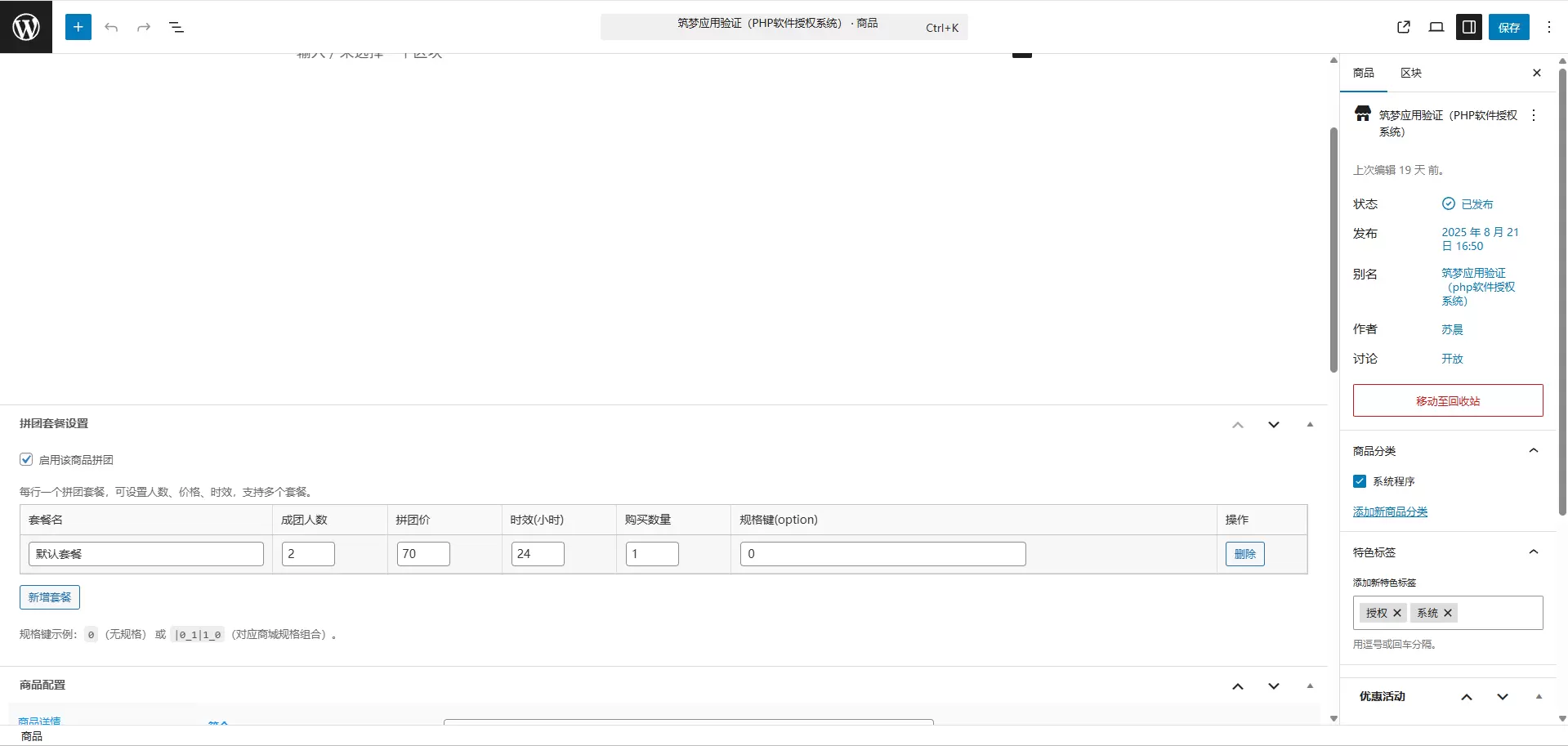Collapse the 特色标签 section
Screen dimensions: 1568x746
[1534, 552]
